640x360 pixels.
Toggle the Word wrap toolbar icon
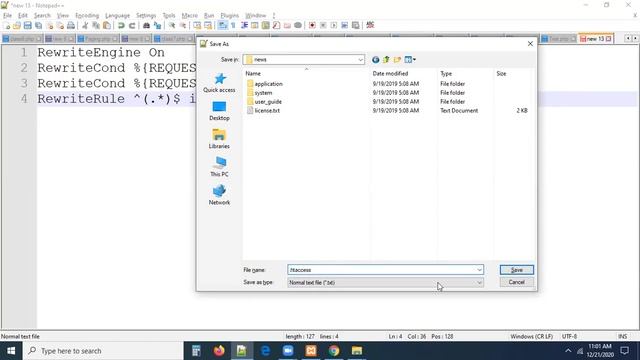(x=222, y=25)
